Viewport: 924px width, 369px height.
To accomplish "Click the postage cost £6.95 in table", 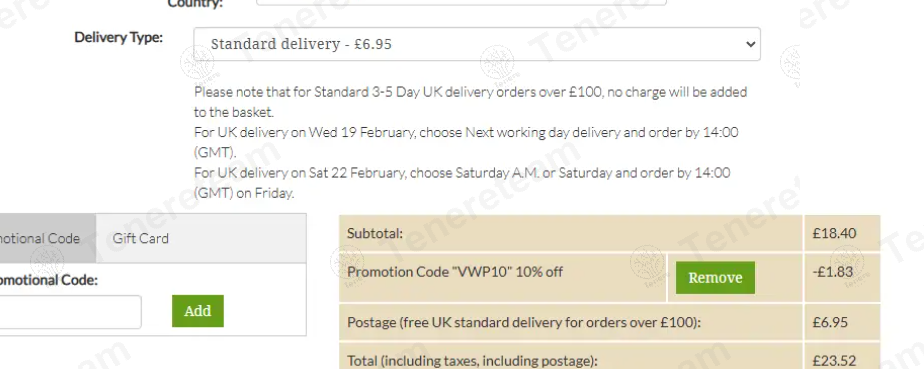I will 830,322.
